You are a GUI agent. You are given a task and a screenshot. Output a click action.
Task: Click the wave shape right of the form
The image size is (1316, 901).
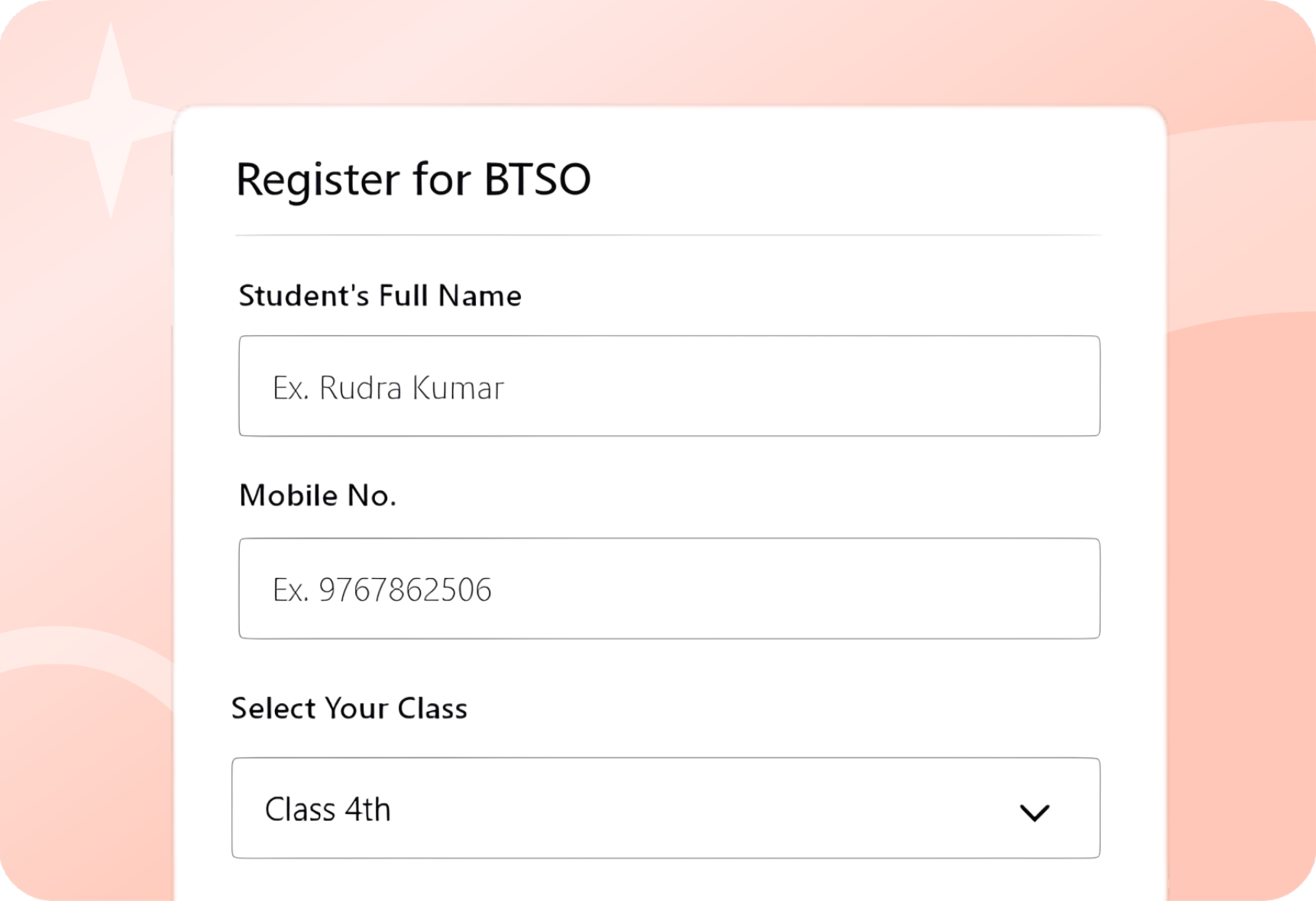(1241, 321)
